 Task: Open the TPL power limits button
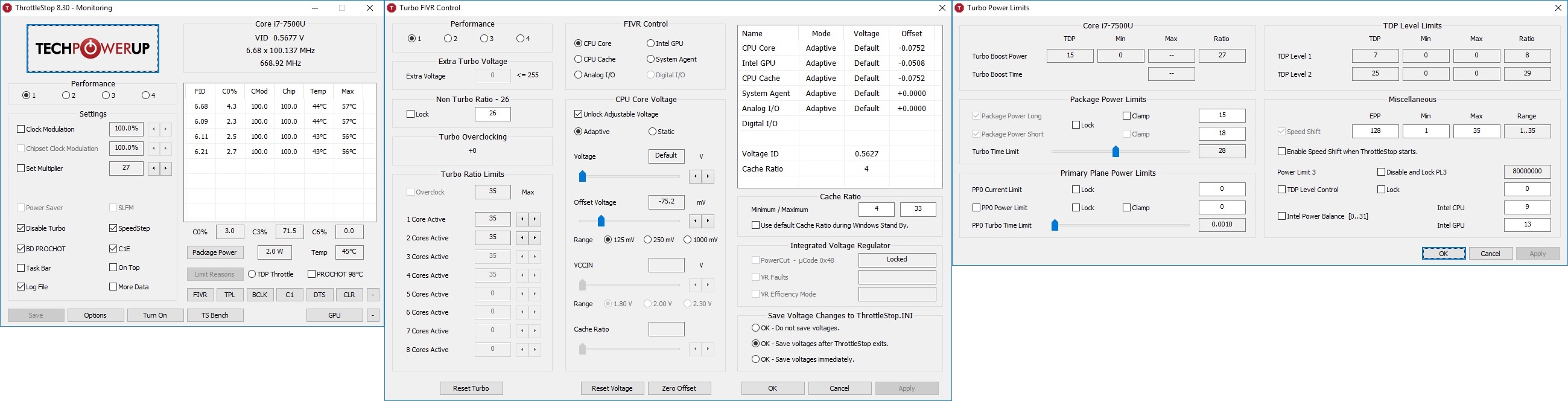point(230,295)
